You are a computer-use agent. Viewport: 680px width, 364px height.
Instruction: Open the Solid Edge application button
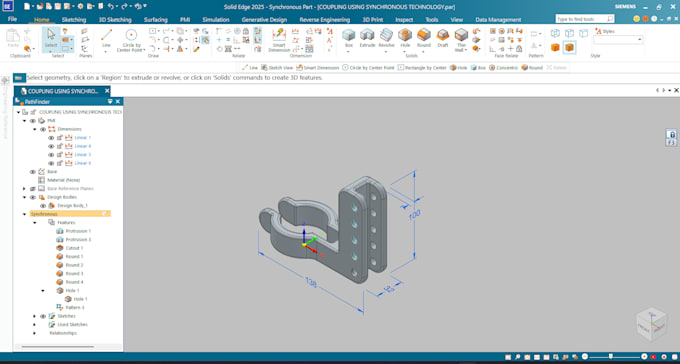pyautogui.click(x=8, y=7)
